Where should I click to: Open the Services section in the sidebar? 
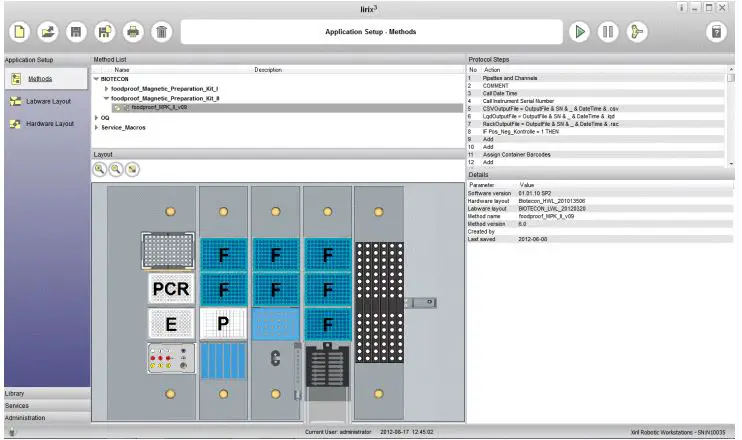pyautogui.click(x=47, y=406)
